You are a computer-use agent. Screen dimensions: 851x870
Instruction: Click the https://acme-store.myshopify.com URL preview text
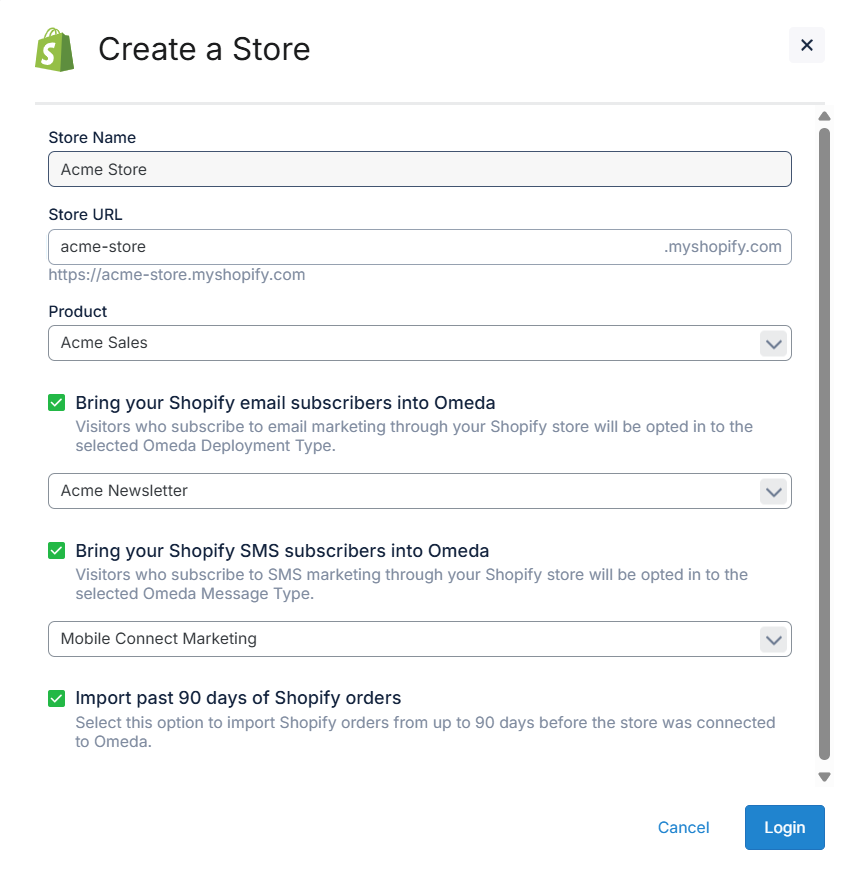click(176, 275)
